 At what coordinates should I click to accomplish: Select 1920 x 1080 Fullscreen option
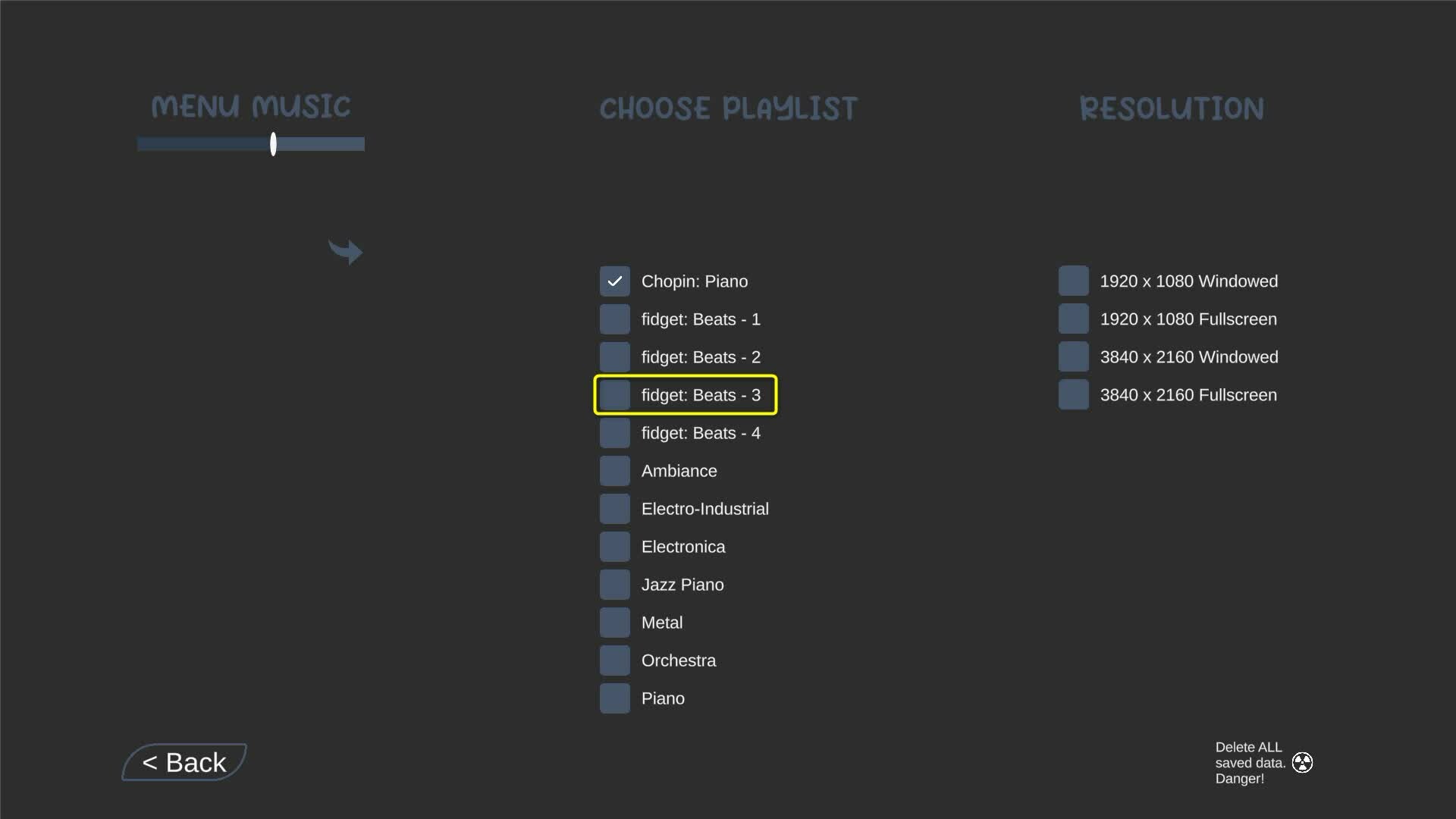point(1073,319)
